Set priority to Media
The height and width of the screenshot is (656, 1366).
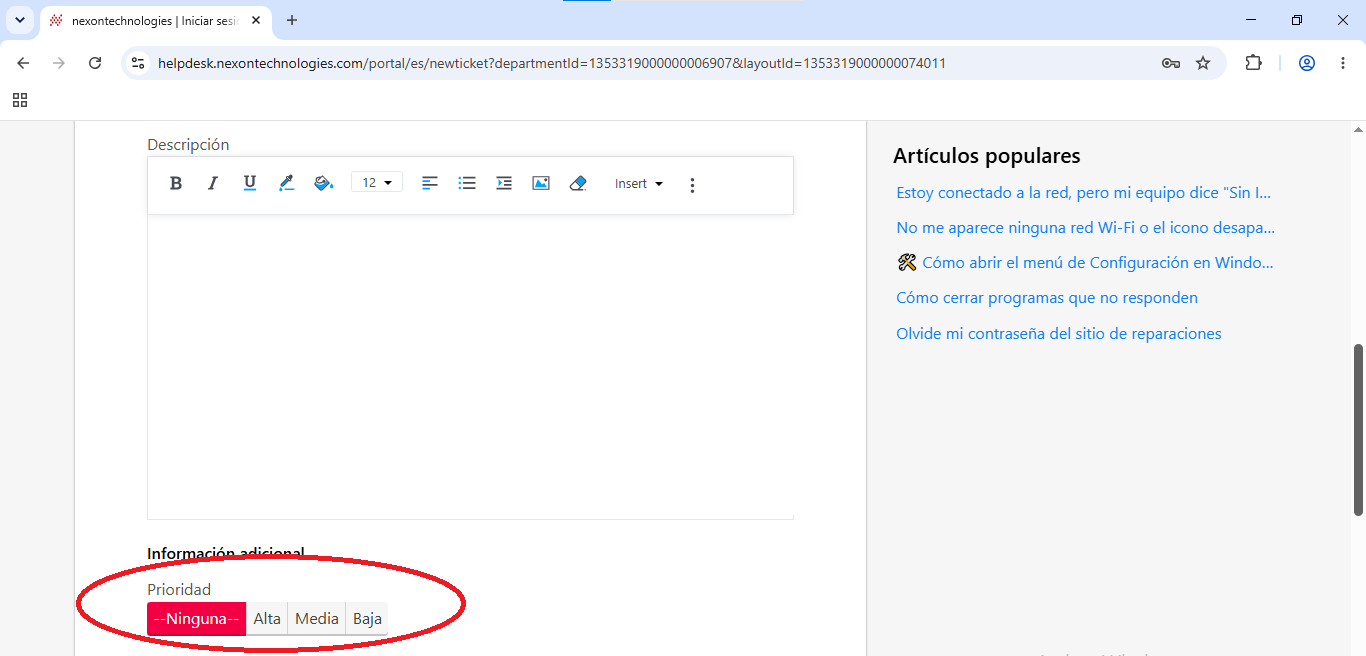click(317, 619)
